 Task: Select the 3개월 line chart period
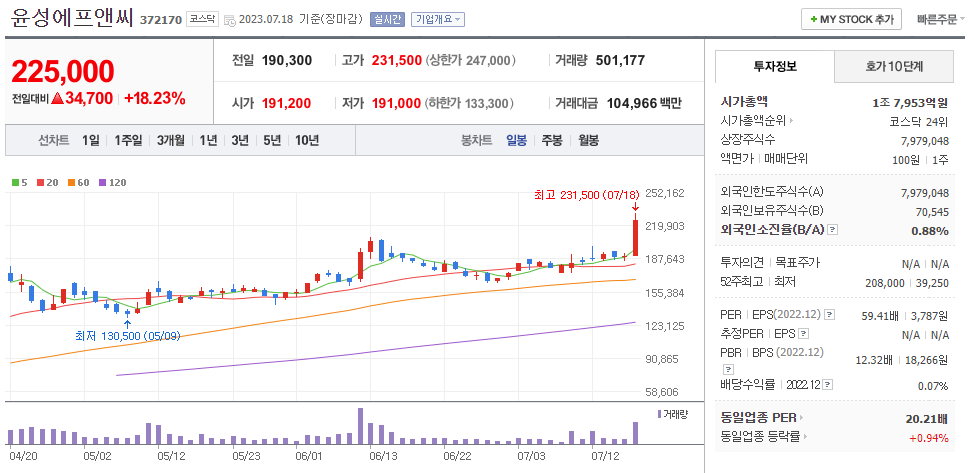[171, 140]
